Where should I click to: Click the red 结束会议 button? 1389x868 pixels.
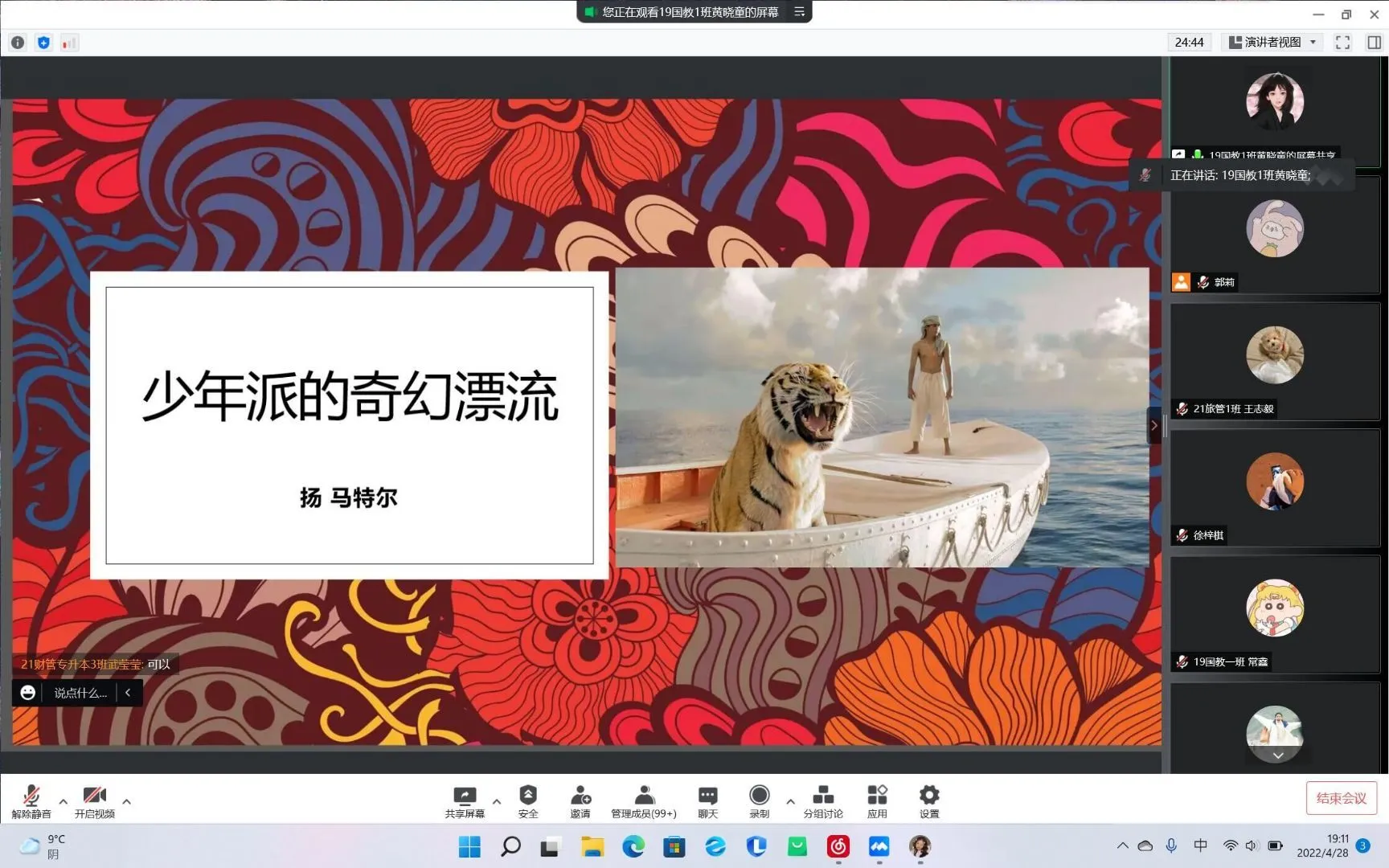(x=1341, y=798)
